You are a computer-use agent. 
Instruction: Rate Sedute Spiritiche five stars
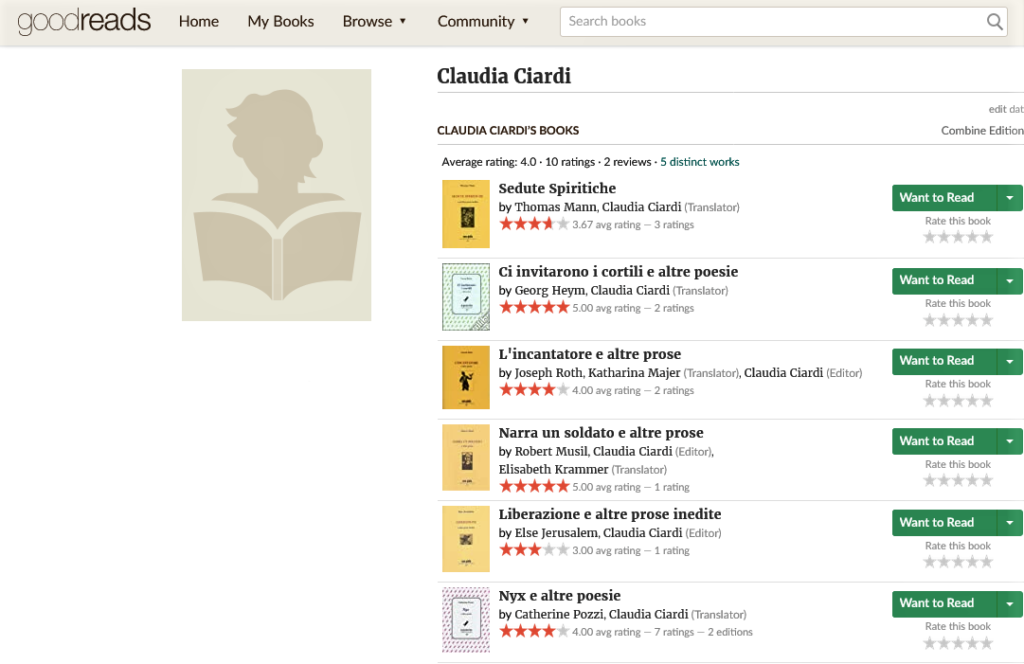986,237
